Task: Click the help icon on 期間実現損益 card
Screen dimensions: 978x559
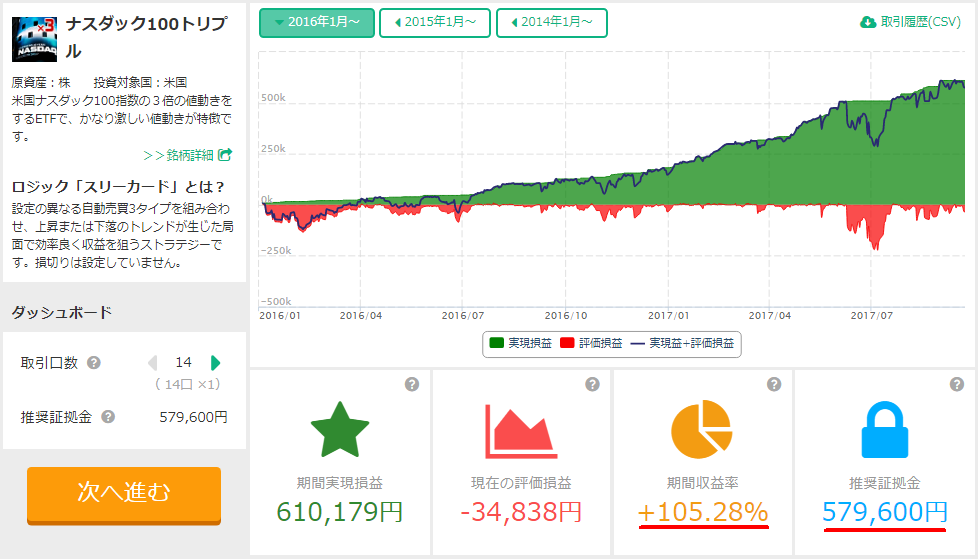Action: pyautogui.click(x=412, y=384)
